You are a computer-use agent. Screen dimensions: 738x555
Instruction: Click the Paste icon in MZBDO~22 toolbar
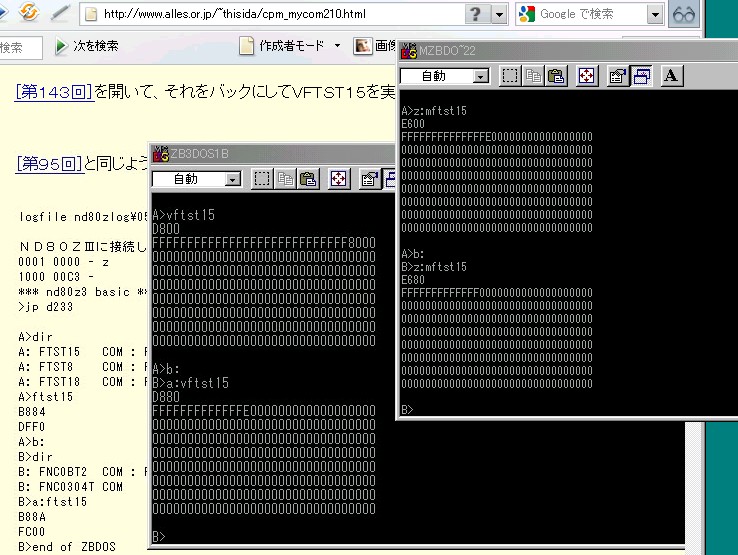[x=556, y=76]
